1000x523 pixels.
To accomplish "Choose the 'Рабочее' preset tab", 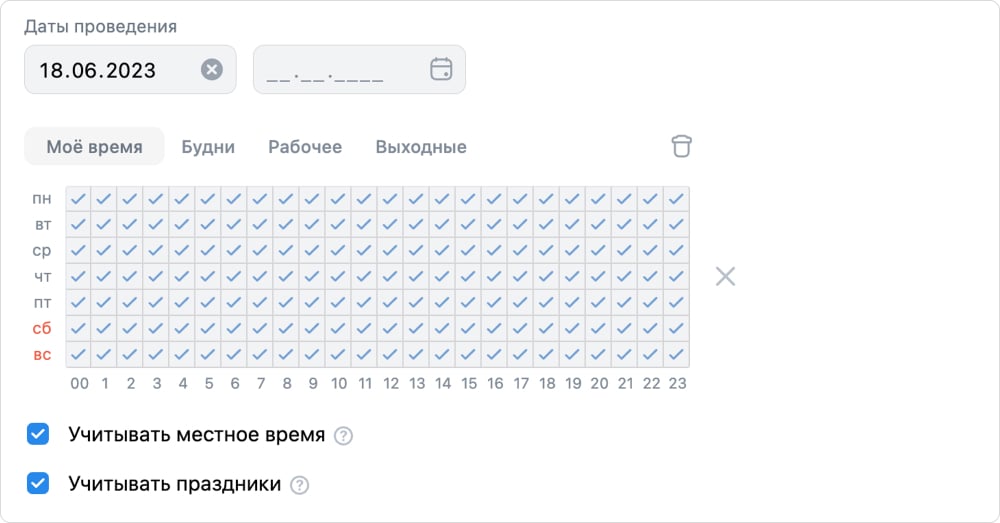I will 305,147.
